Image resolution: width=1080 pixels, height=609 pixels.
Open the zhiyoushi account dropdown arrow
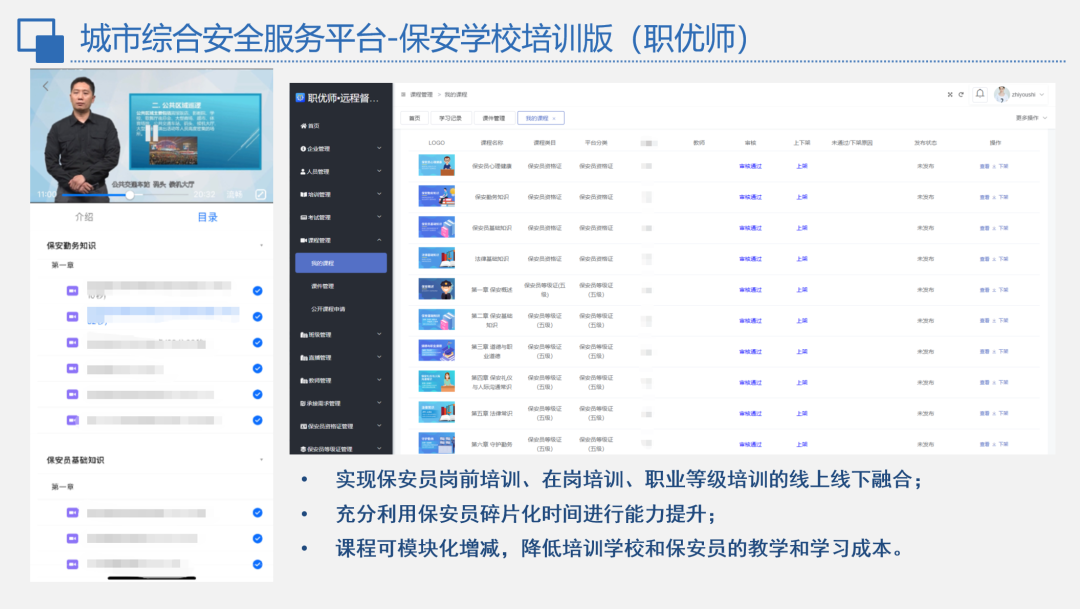point(1042,94)
